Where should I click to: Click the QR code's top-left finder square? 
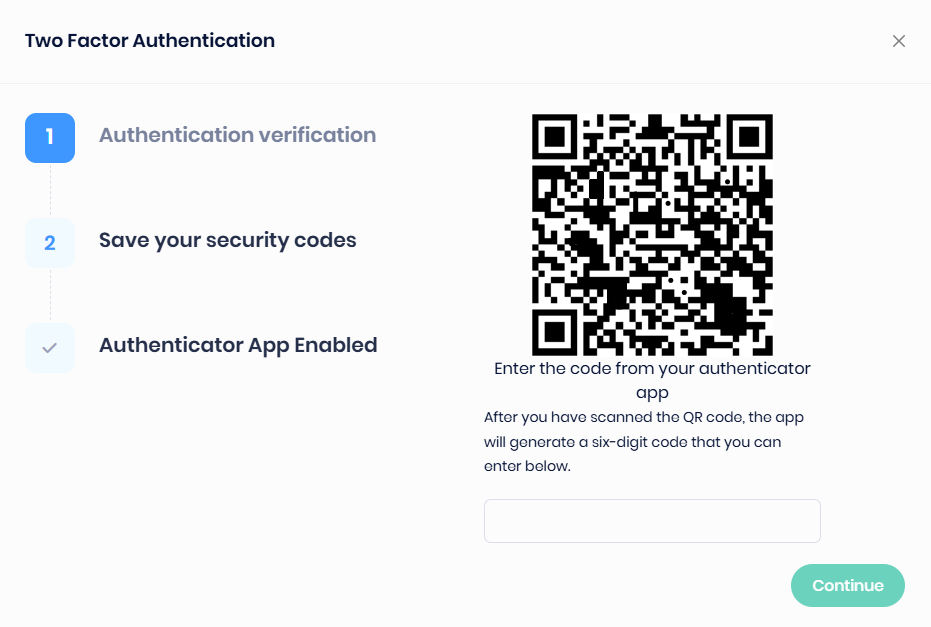tap(556, 138)
